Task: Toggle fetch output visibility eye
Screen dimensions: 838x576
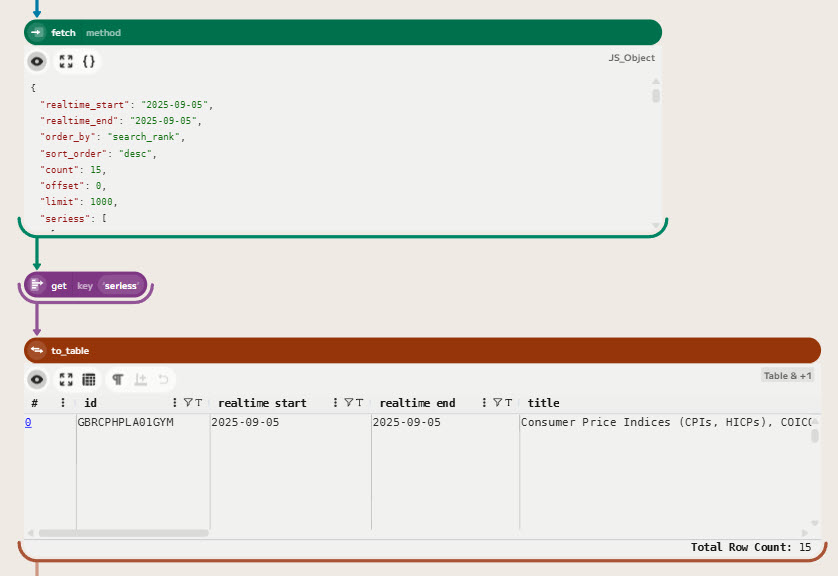Action: (37, 61)
